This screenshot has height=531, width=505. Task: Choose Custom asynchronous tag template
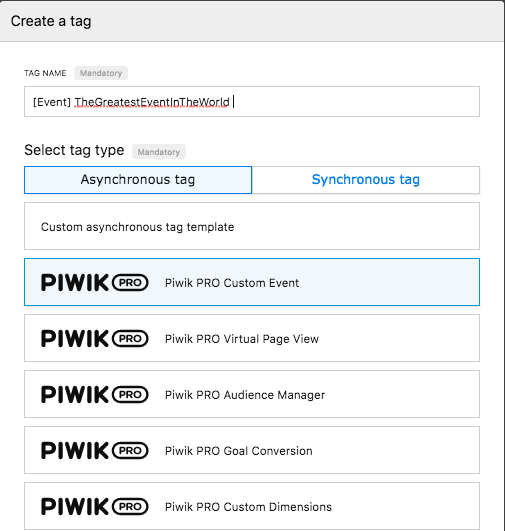point(252,226)
